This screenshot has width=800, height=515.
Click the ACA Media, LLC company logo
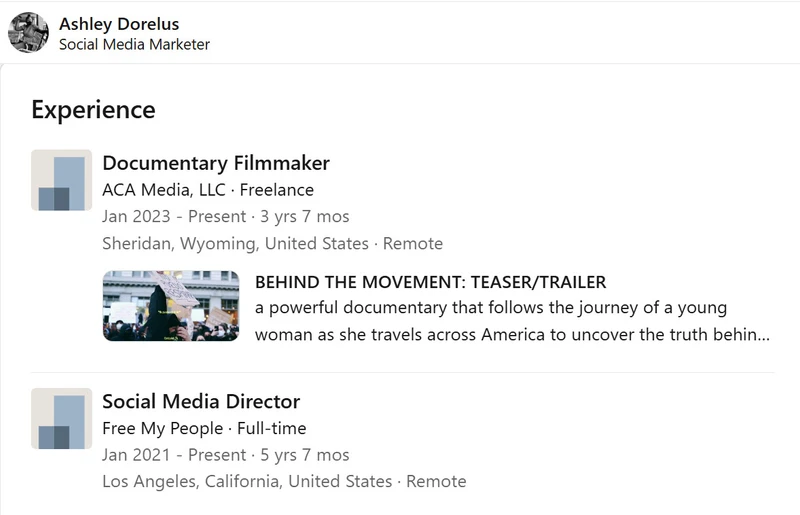61,180
